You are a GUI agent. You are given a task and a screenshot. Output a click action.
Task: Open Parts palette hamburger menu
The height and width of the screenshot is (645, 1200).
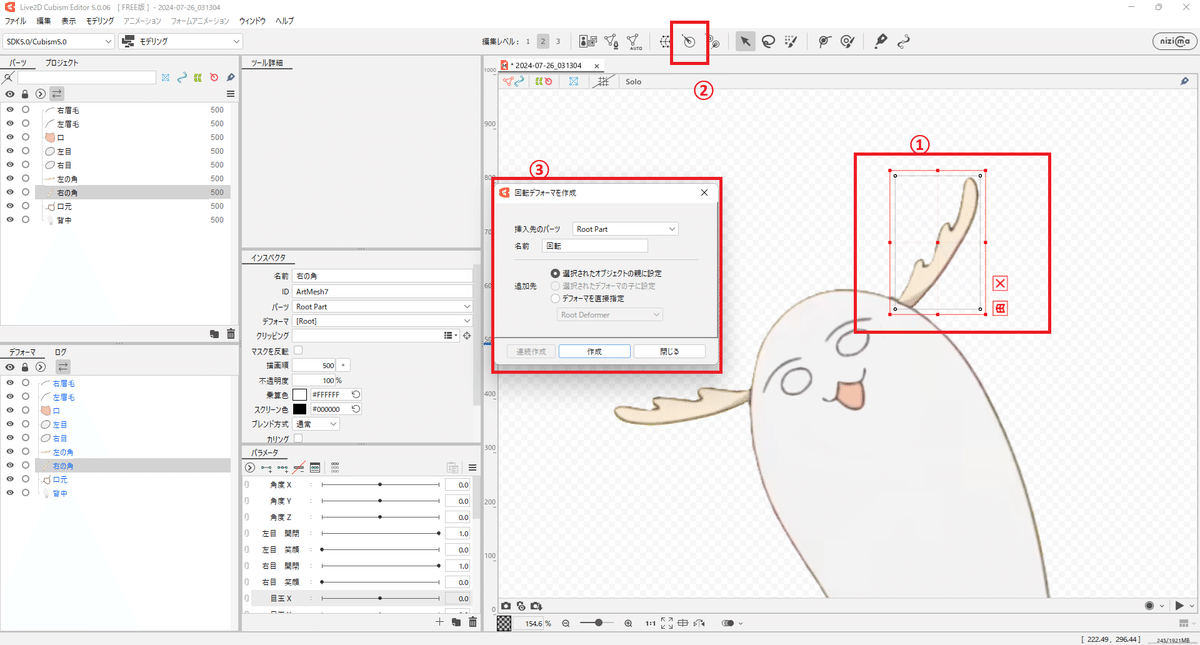(x=230, y=94)
